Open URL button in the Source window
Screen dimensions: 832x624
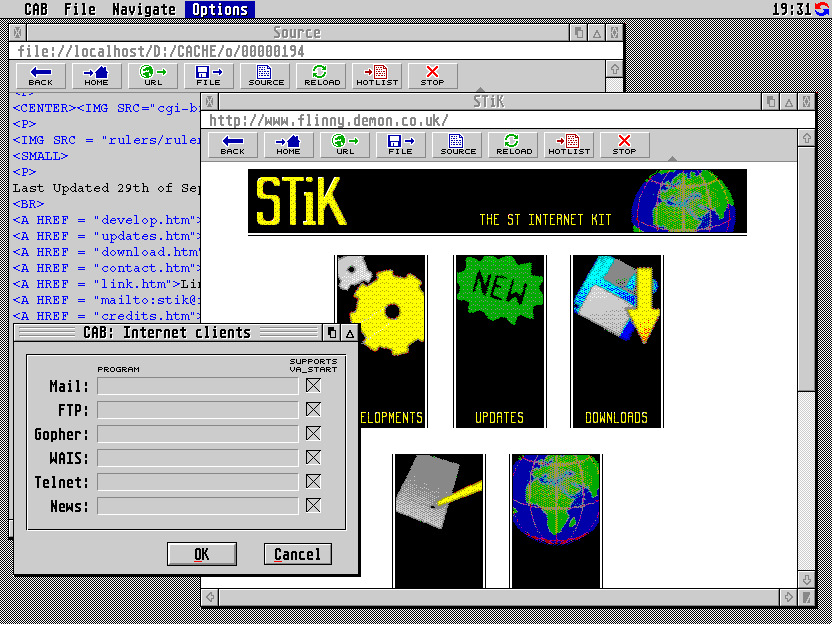coord(153,76)
